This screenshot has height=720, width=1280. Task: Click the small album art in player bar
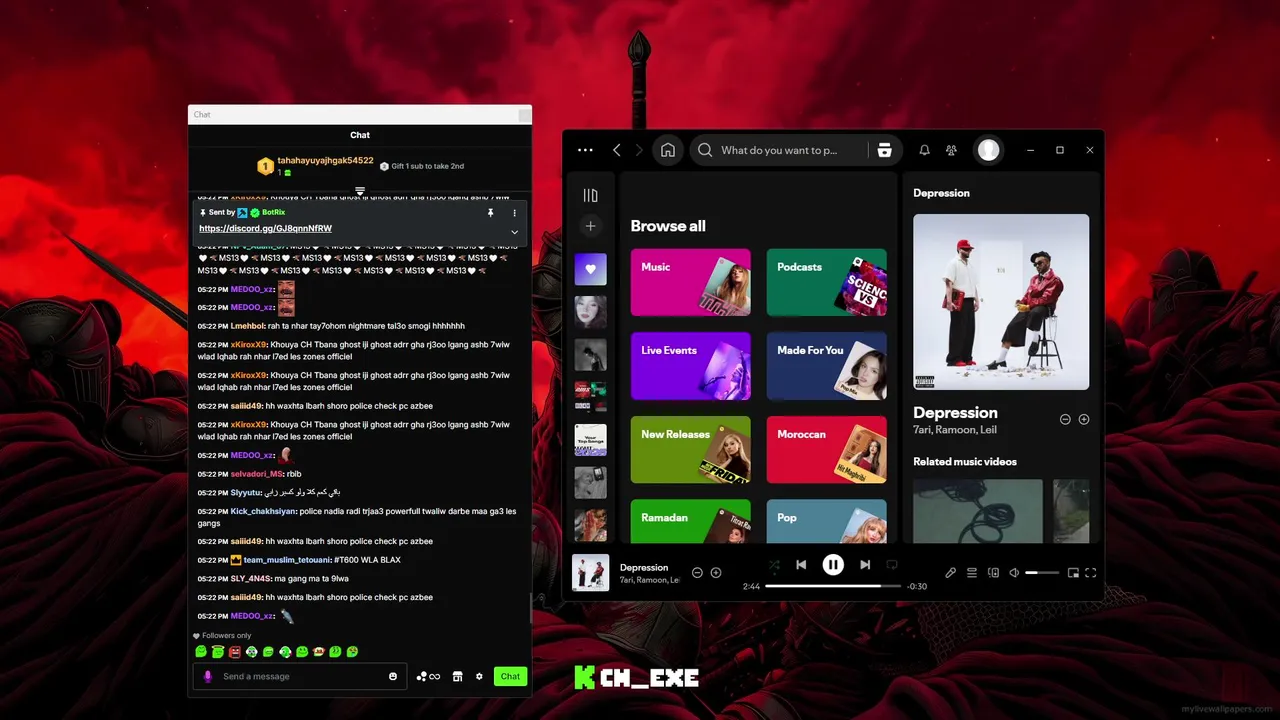click(590, 573)
